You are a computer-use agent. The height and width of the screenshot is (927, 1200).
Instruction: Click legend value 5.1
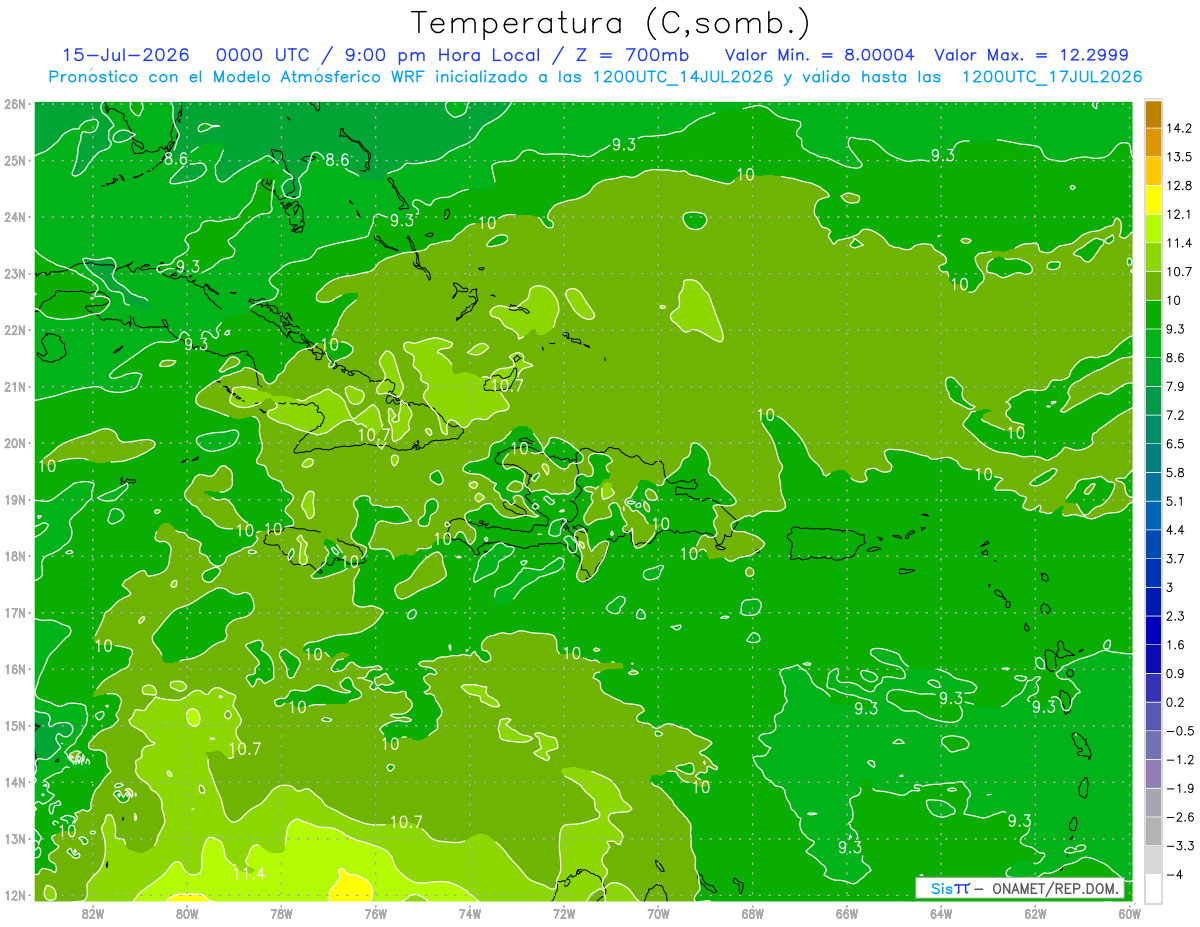[1176, 501]
